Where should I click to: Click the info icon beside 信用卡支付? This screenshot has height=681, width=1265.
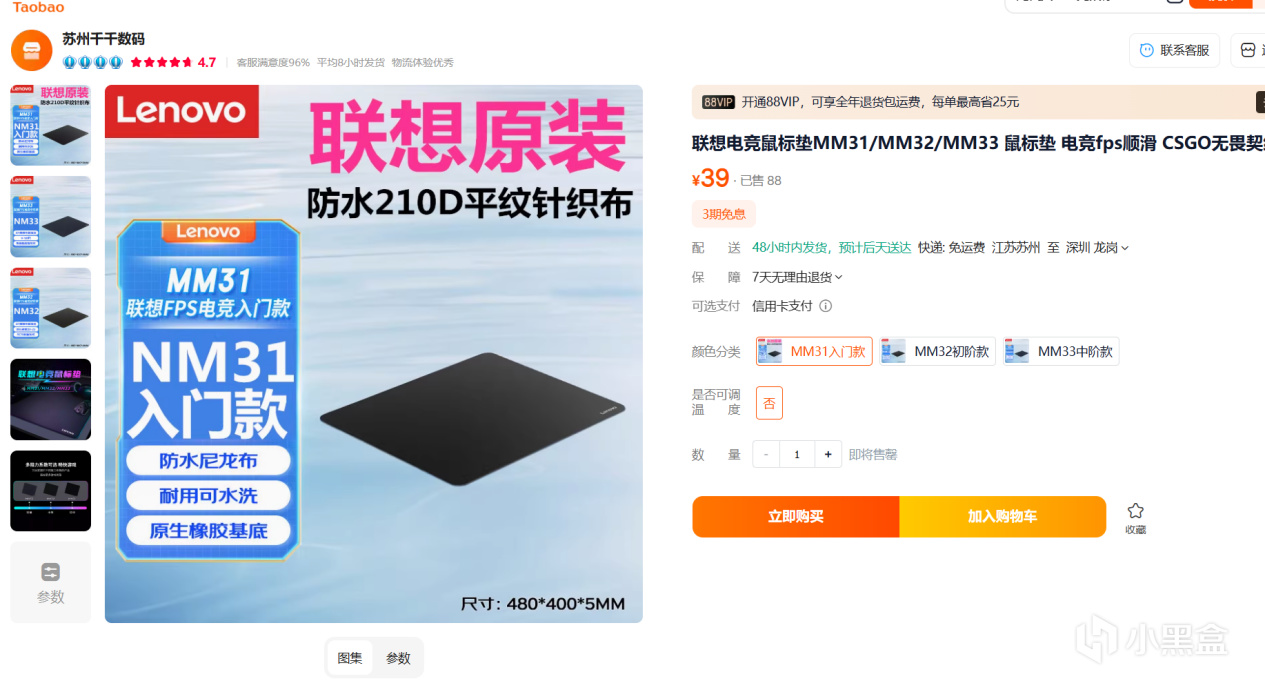(826, 306)
